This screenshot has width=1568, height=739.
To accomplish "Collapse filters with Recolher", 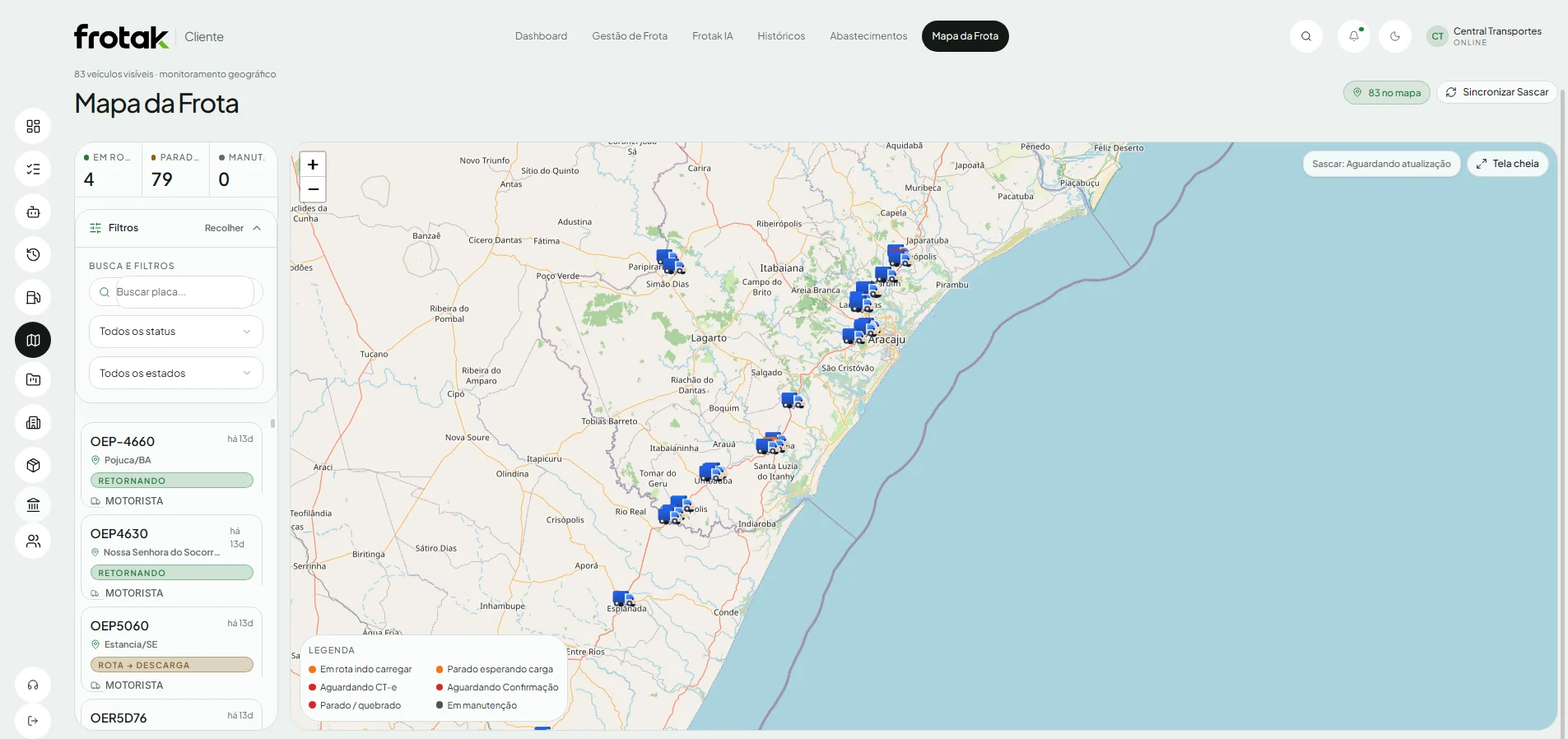I will tap(233, 228).
